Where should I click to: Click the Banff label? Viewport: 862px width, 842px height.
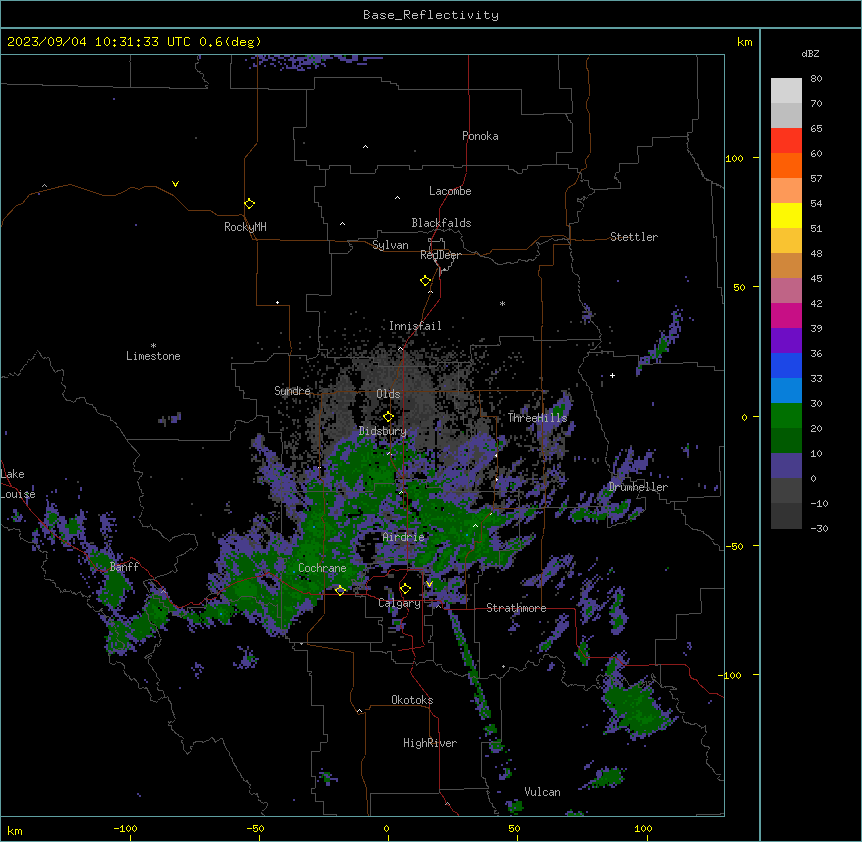(124, 567)
